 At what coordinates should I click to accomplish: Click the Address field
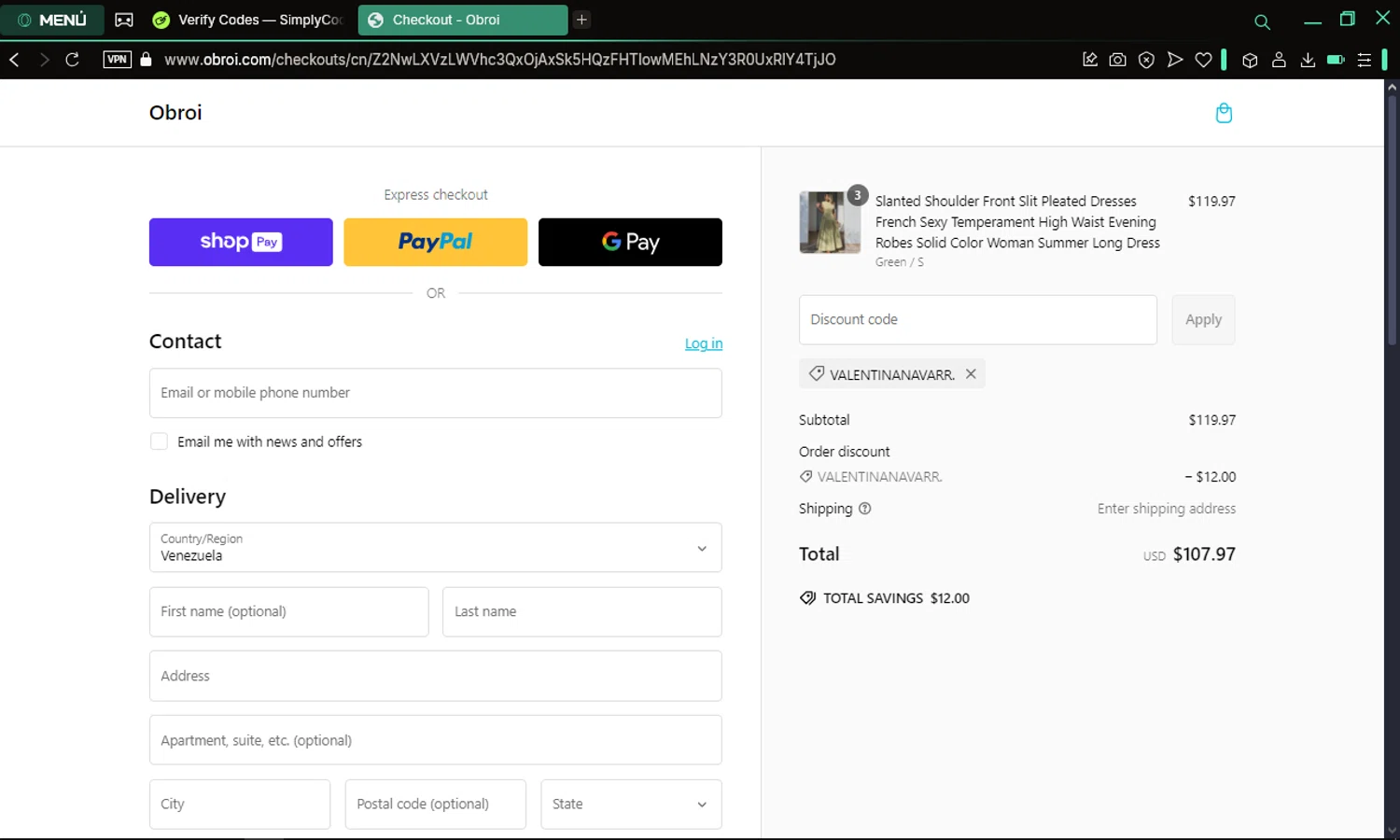[435, 676]
